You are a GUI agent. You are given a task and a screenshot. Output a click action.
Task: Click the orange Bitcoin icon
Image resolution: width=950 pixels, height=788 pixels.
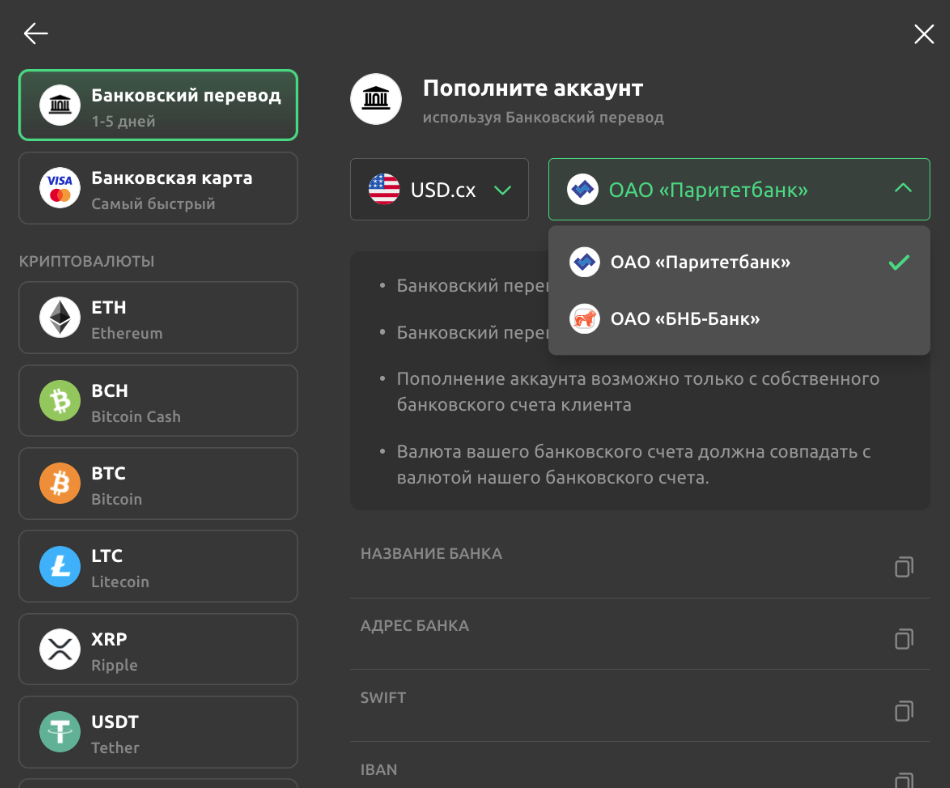(x=60, y=483)
